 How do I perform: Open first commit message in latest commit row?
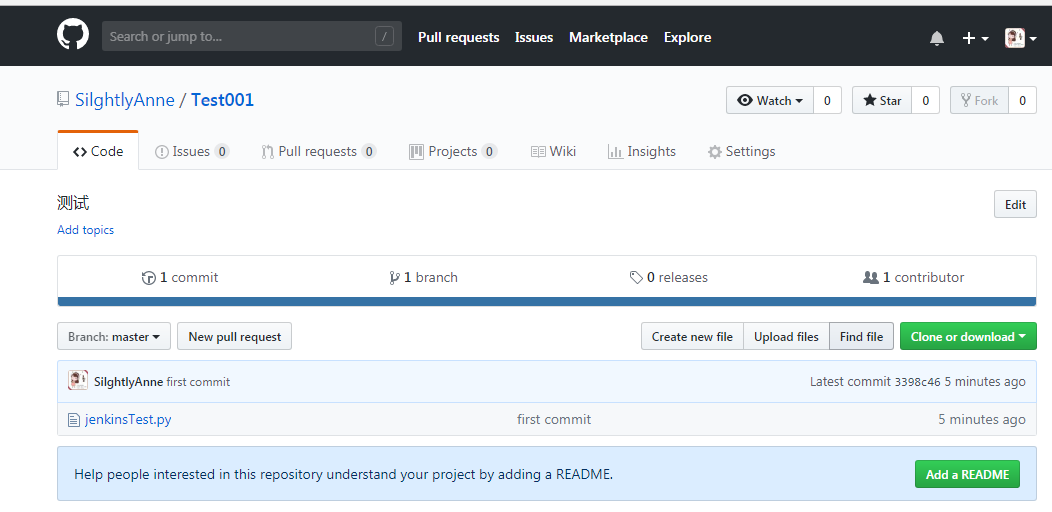198,382
